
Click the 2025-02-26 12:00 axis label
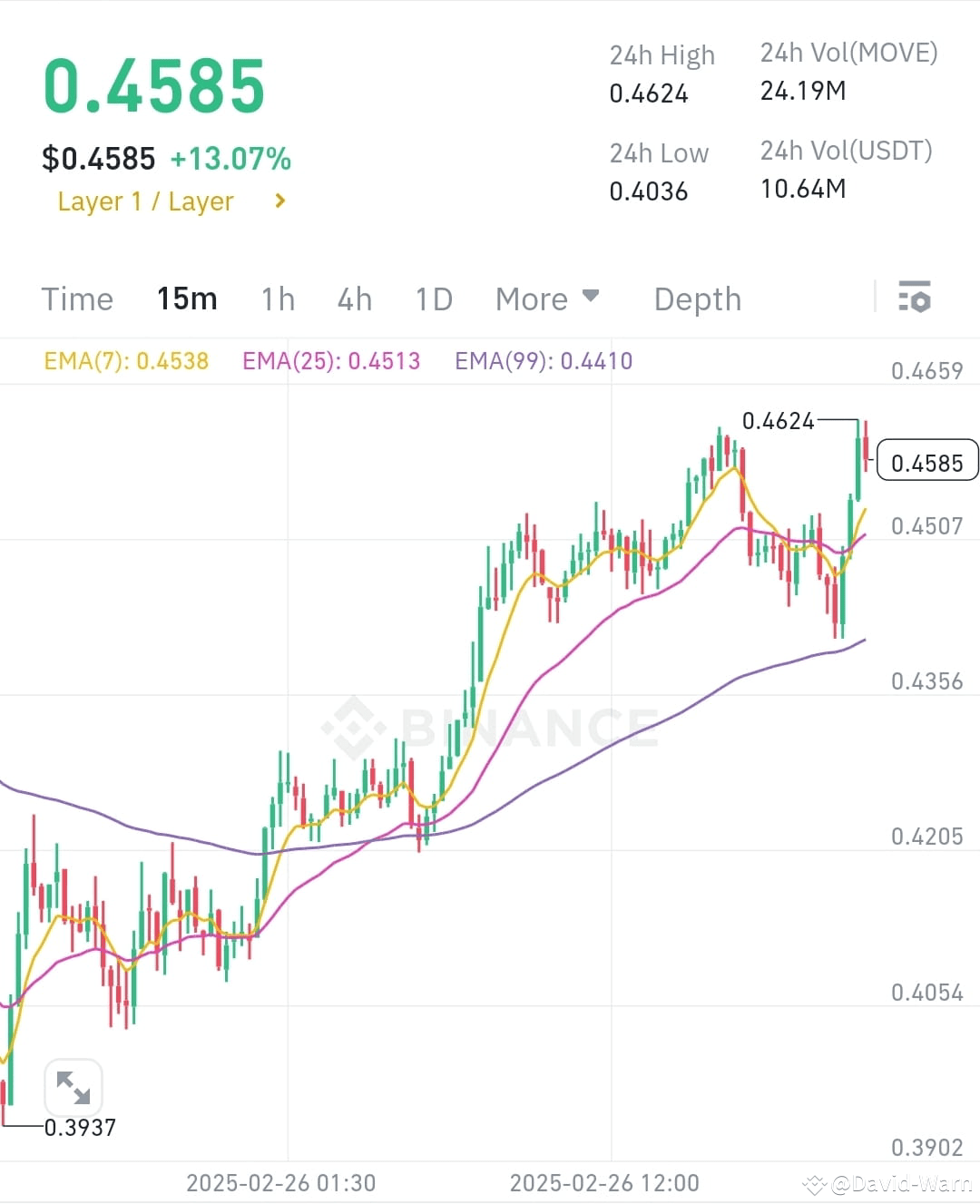click(x=604, y=1183)
